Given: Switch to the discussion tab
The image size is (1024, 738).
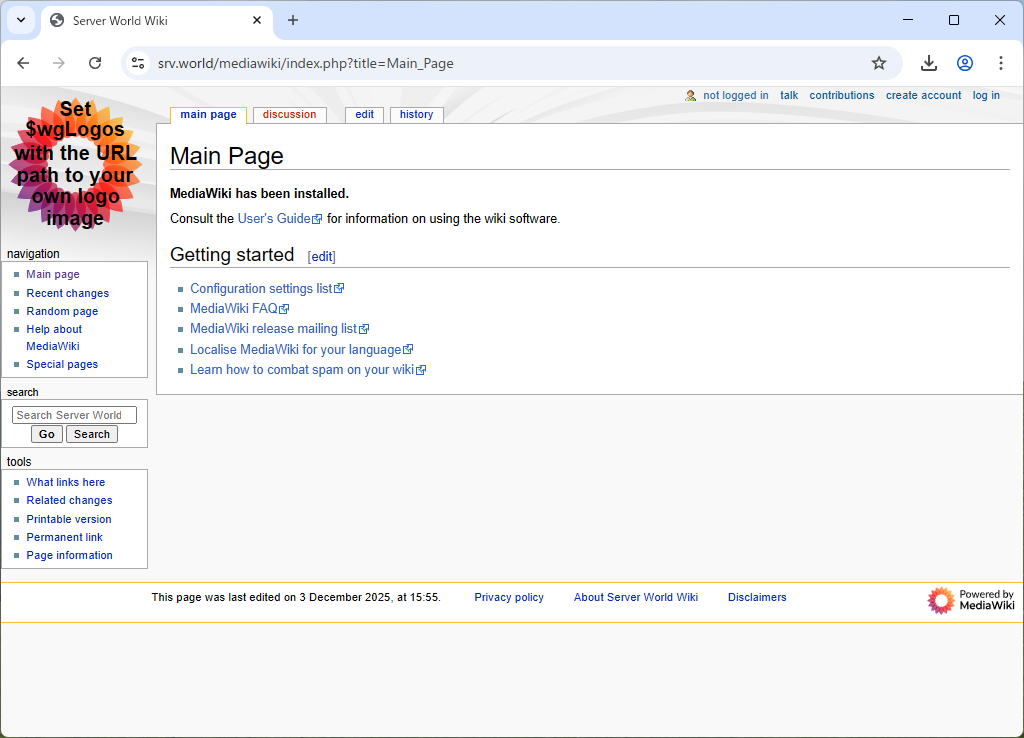Looking at the screenshot, I should pyautogui.click(x=289, y=115).
